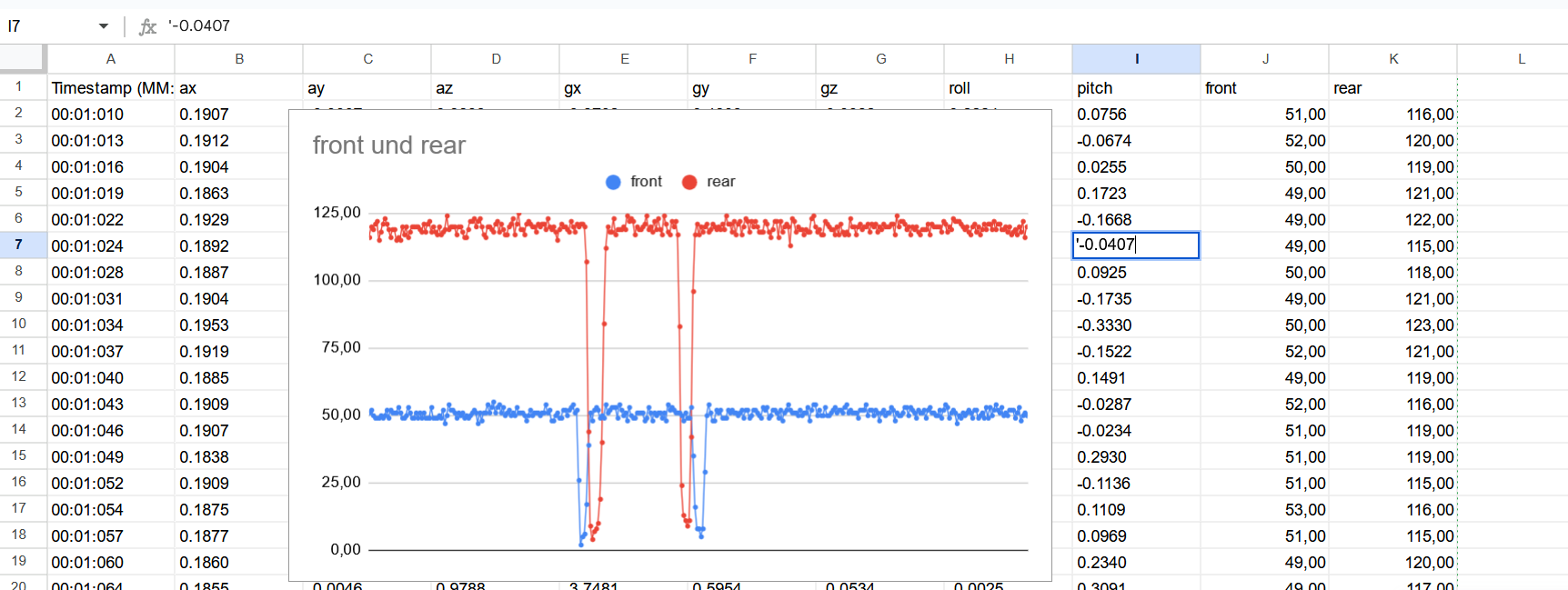
Task: Click into the formula bar text
Action: (x=546, y=26)
